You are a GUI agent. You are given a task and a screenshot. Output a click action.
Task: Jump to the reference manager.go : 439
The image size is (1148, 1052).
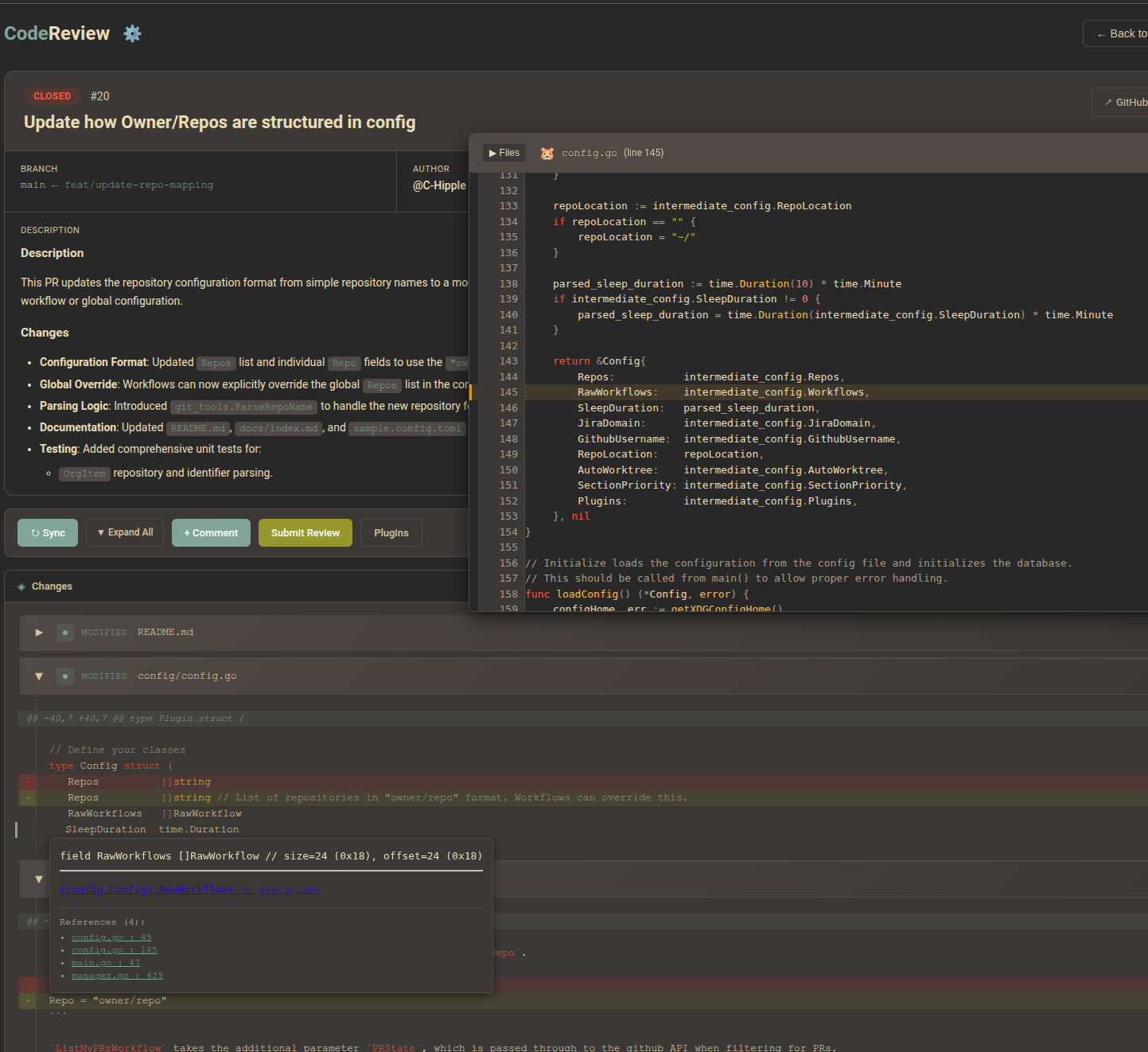[x=117, y=976]
